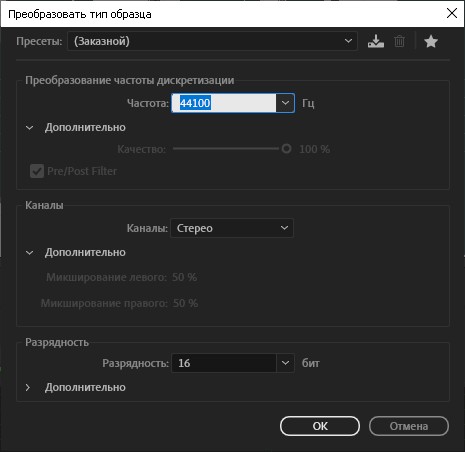Open the Частота sample rate dropdown arrow
The image size is (465, 452).
coord(285,103)
